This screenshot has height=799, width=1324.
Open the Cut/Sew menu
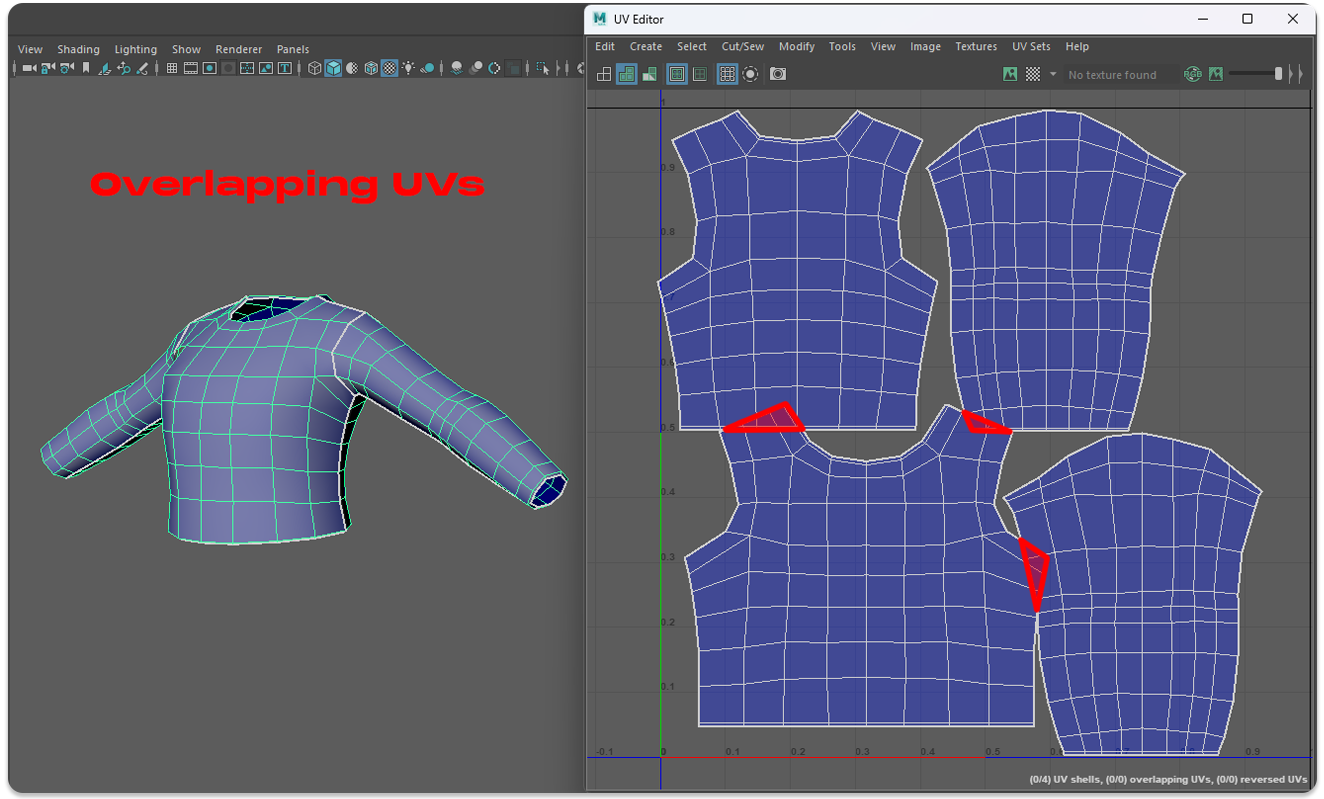pyautogui.click(x=743, y=46)
